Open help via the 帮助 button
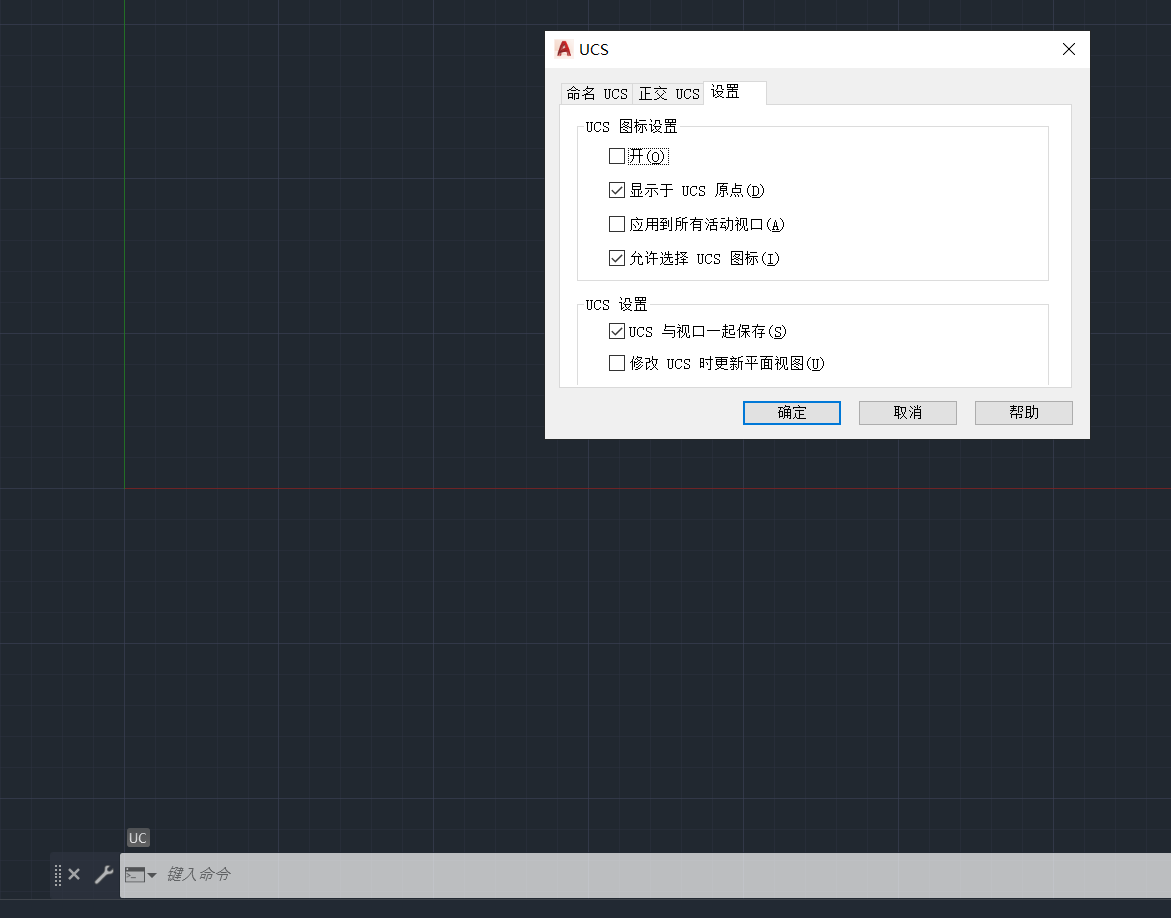 (1023, 413)
